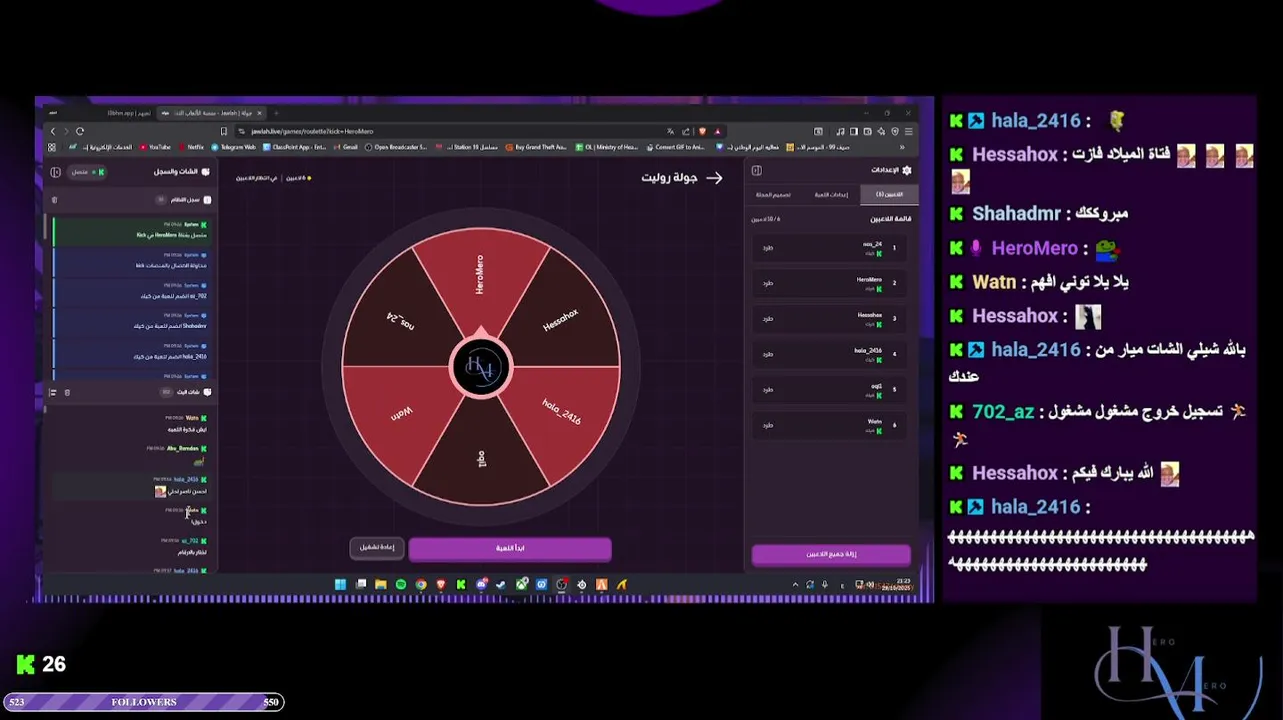The width and height of the screenshot is (1283, 720).
Task: Expand the bookmarks overflow chevron
Action: [903, 147]
